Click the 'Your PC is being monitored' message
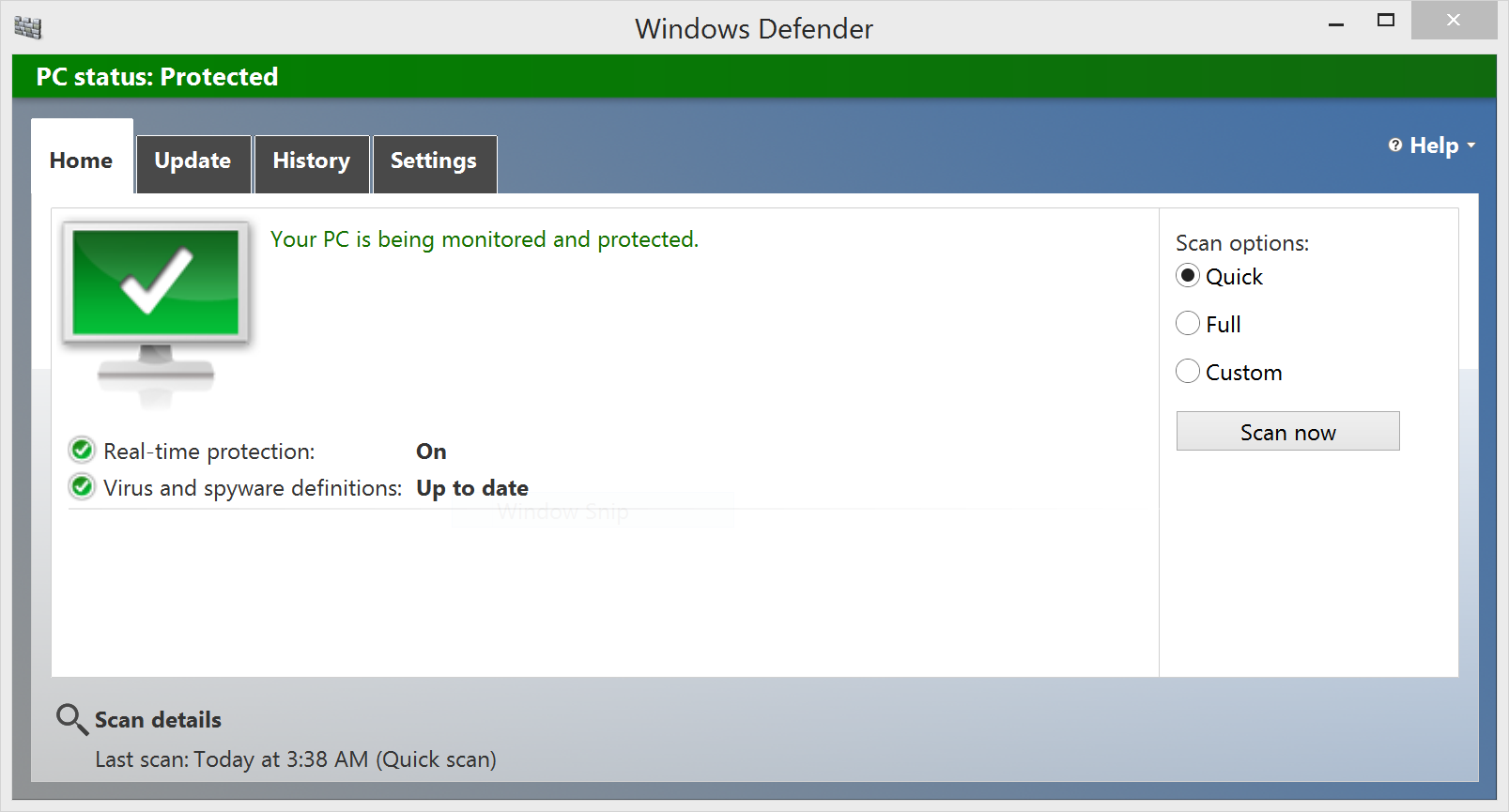Viewport: 1509px width, 812px height. [x=484, y=239]
